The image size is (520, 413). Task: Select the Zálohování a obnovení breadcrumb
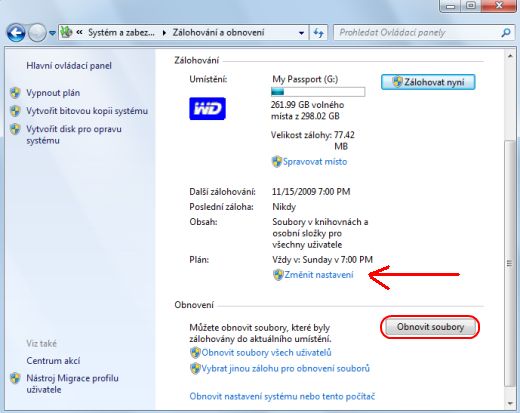(218, 33)
